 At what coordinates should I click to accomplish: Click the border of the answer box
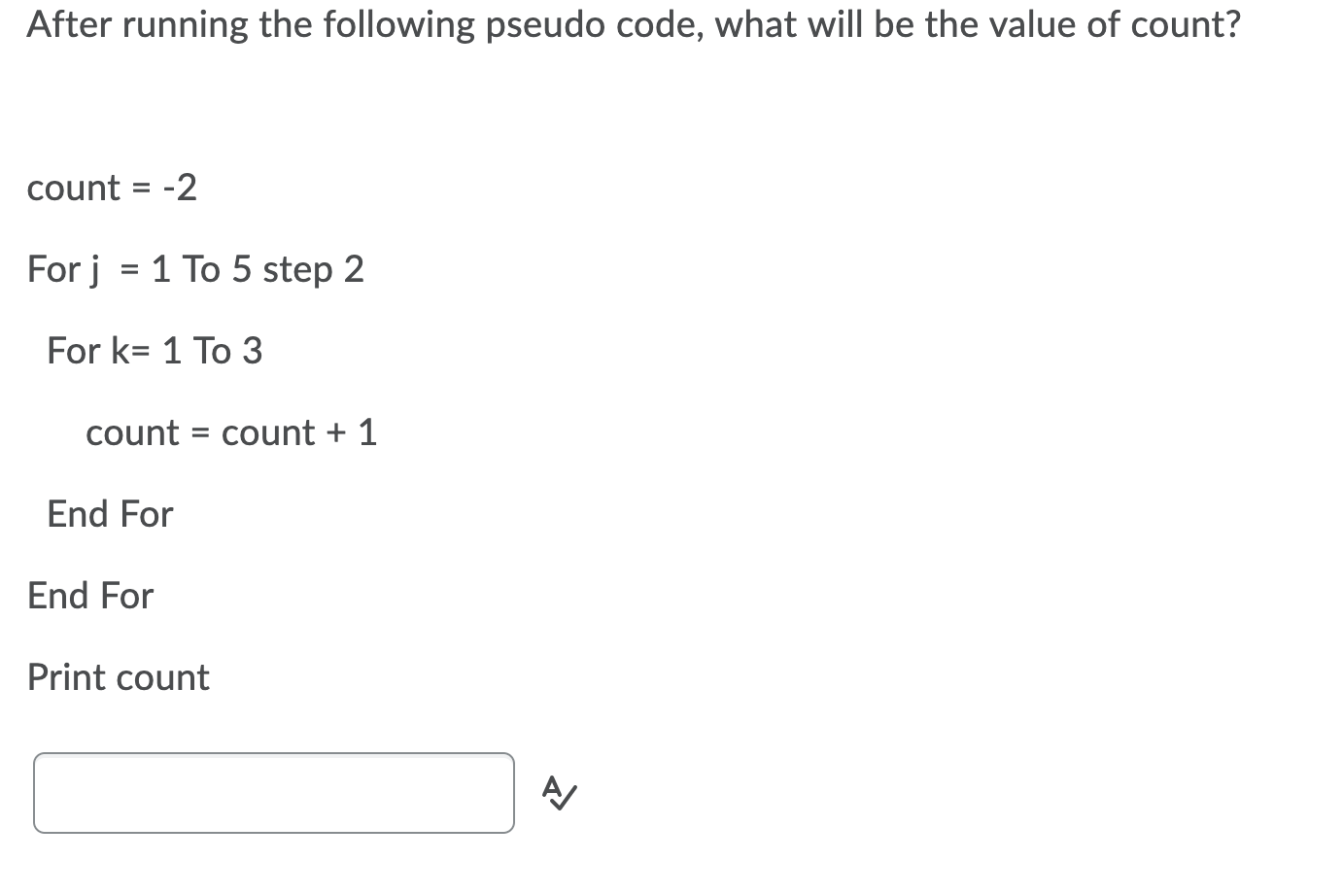[272, 755]
